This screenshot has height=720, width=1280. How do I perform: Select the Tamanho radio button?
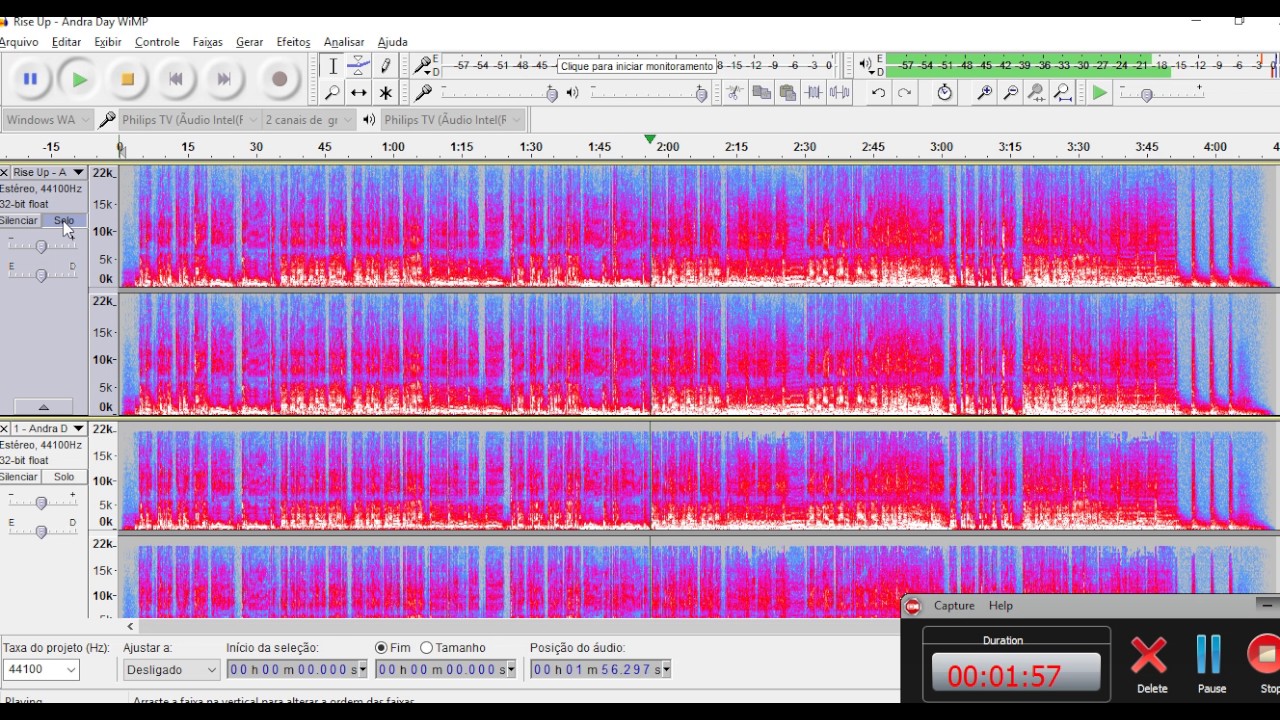click(x=427, y=648)
